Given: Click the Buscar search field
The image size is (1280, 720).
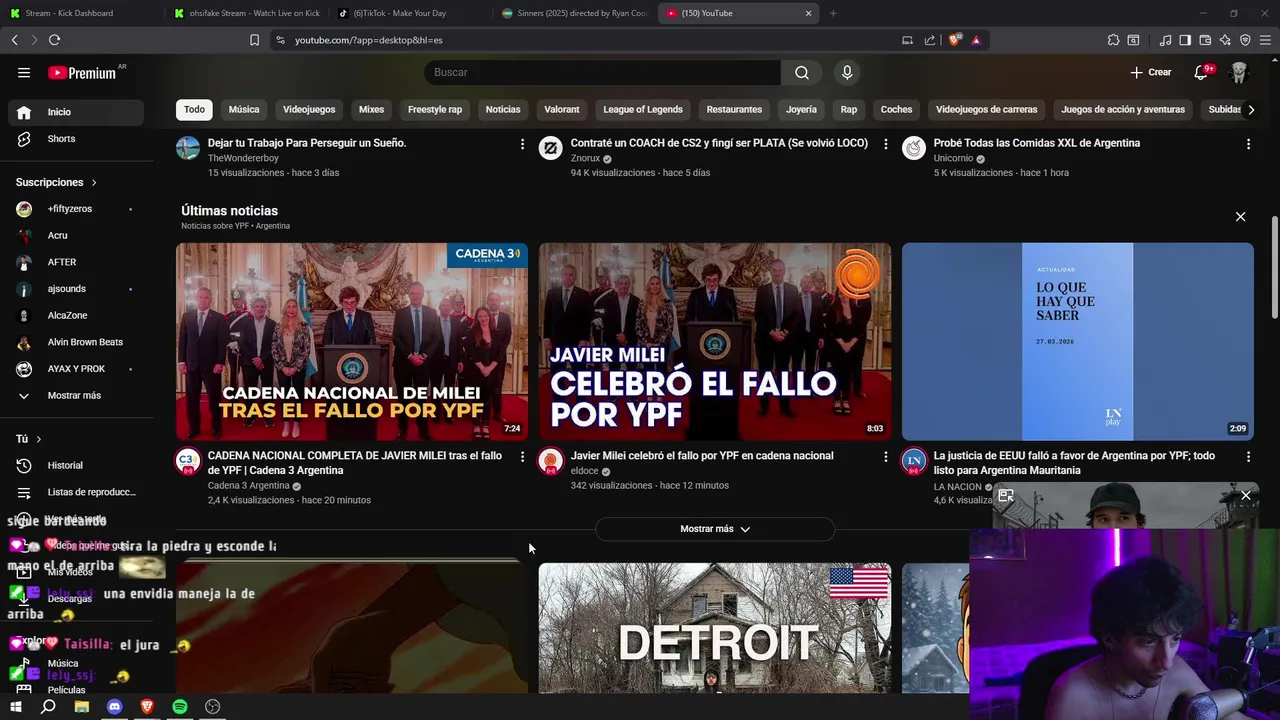Looking at the screenshot, I should (602, 72).
